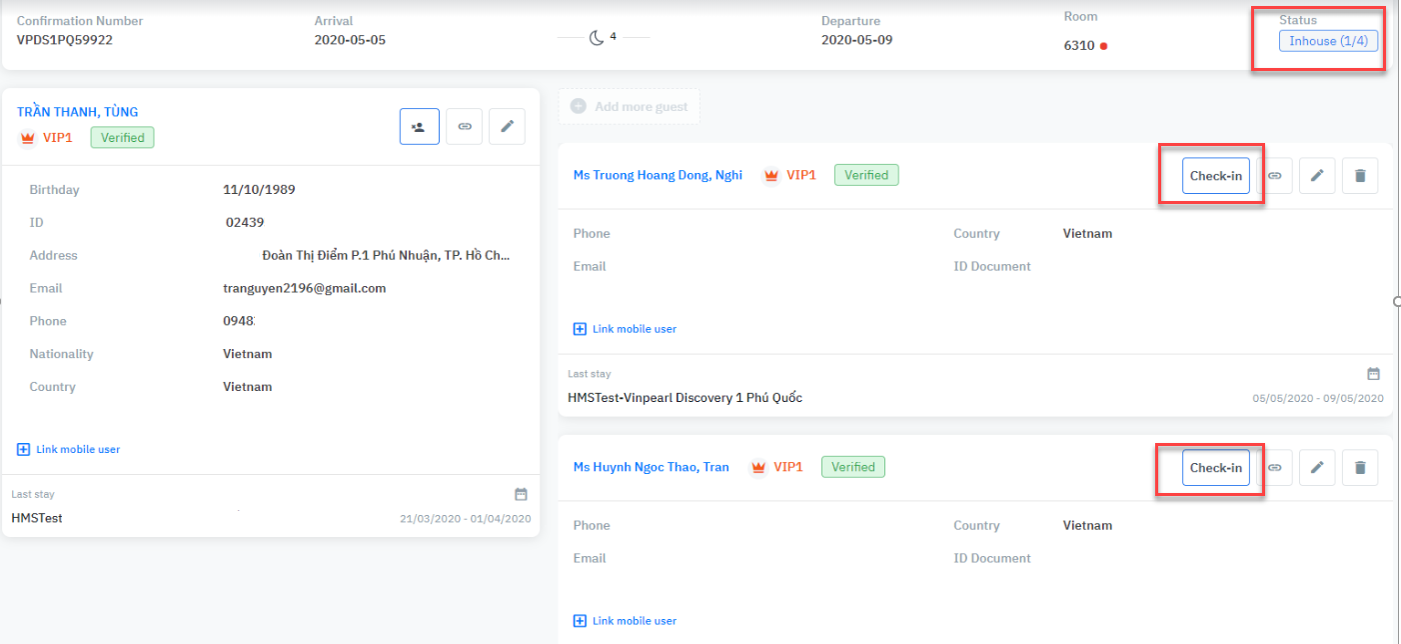Screen dimensions: 1401x644
Task: Click link icon for Ms Truong Hoang Dong
Action: (x=1275, y=176)
